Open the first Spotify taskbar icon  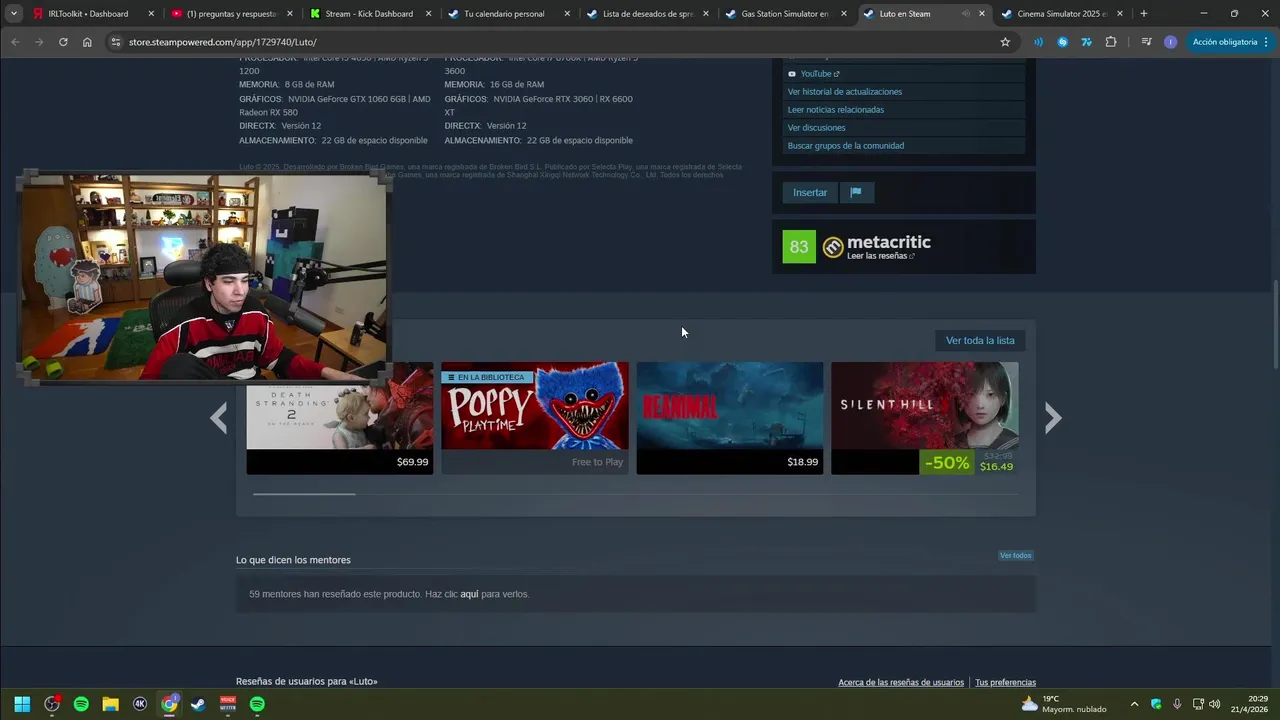pos(81,704)
